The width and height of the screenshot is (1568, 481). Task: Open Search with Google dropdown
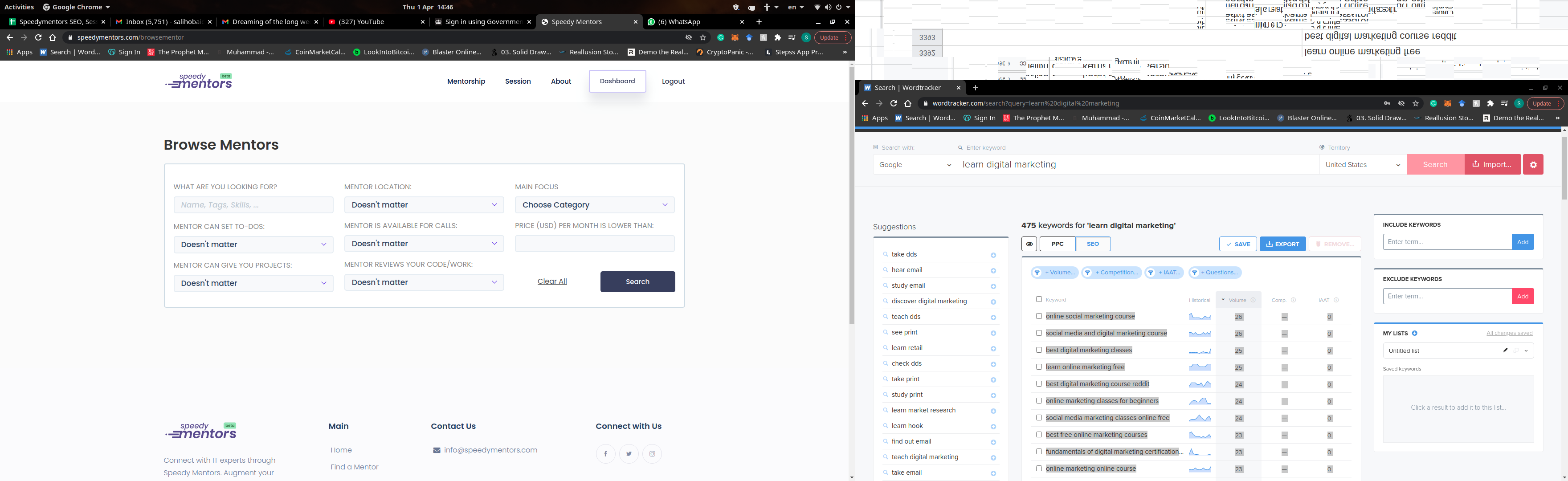point(915,164)
